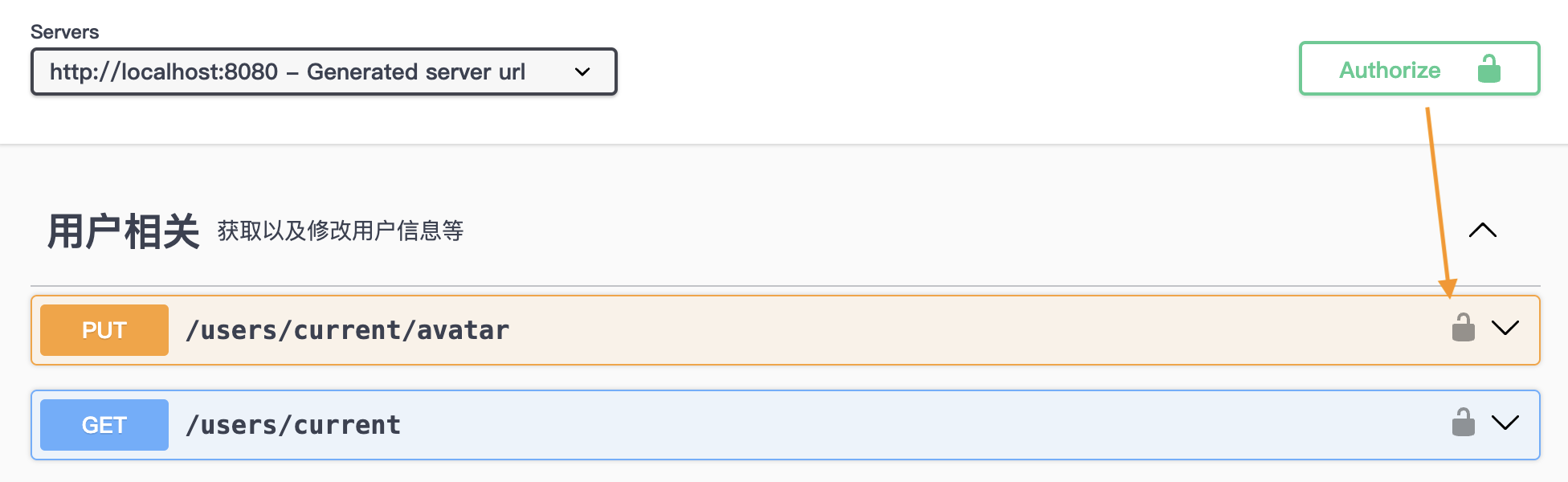Click the Generated server url text
This screenshot has width=1568, height=482.
click(416, 71)
